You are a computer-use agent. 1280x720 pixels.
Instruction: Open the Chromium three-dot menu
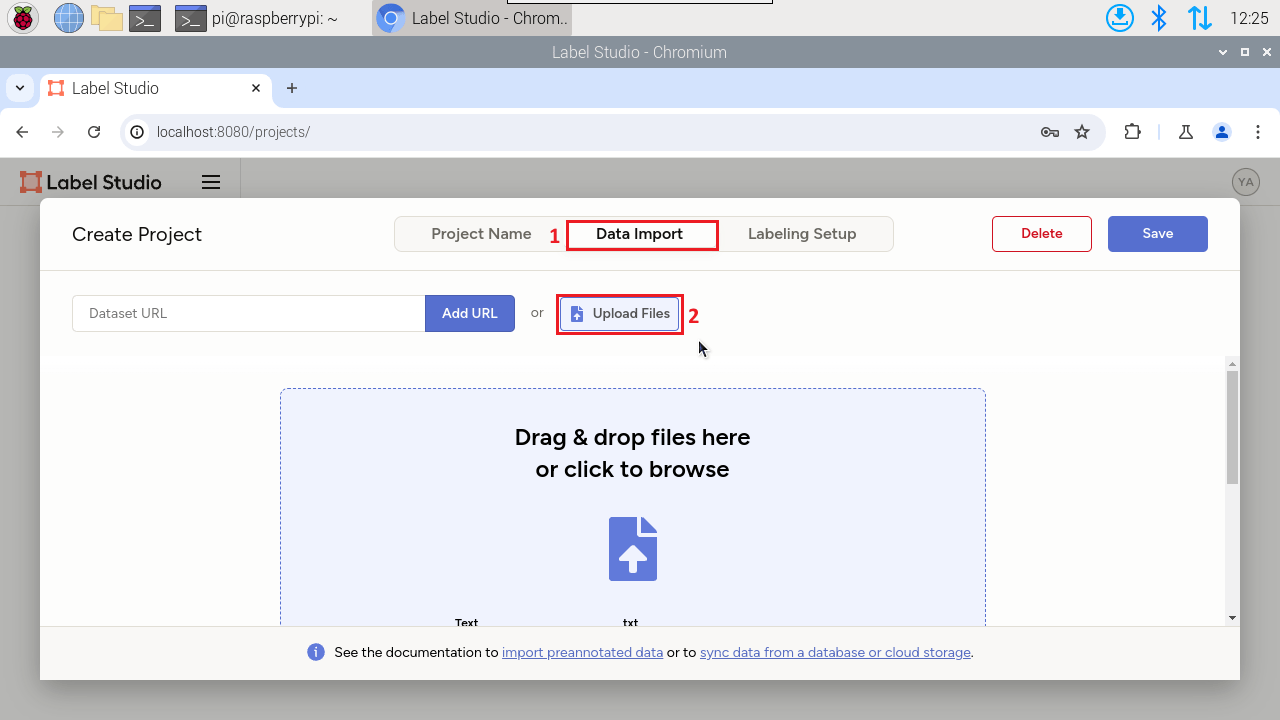pyautogui.click(x=1258, y=132)
